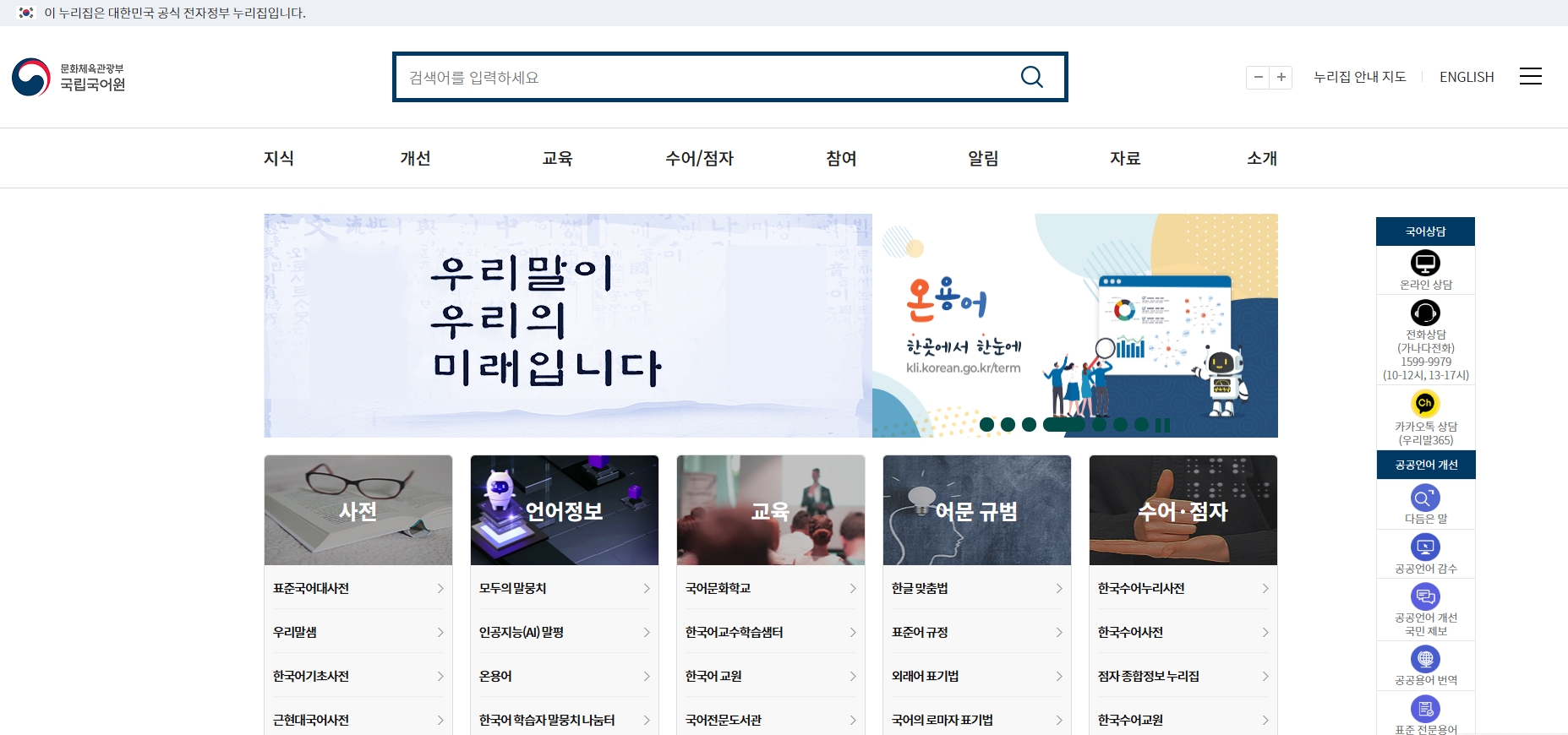This screenshot has width=1568, height=735.
Task: Click the chevron beside 한국수어누리사전
Action: [1265, 588]
